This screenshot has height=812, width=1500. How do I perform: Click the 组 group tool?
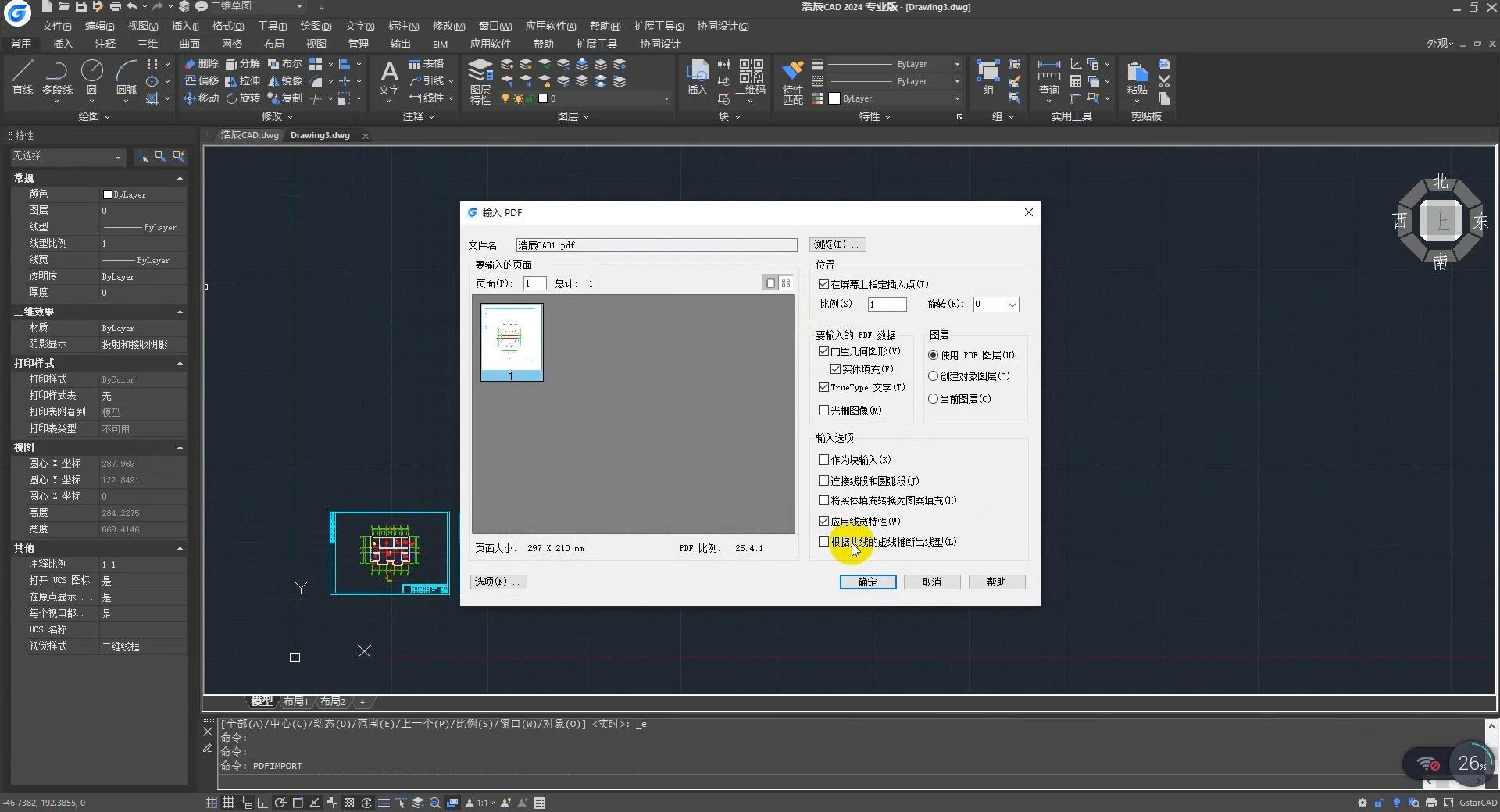click(x=988, y=78)
